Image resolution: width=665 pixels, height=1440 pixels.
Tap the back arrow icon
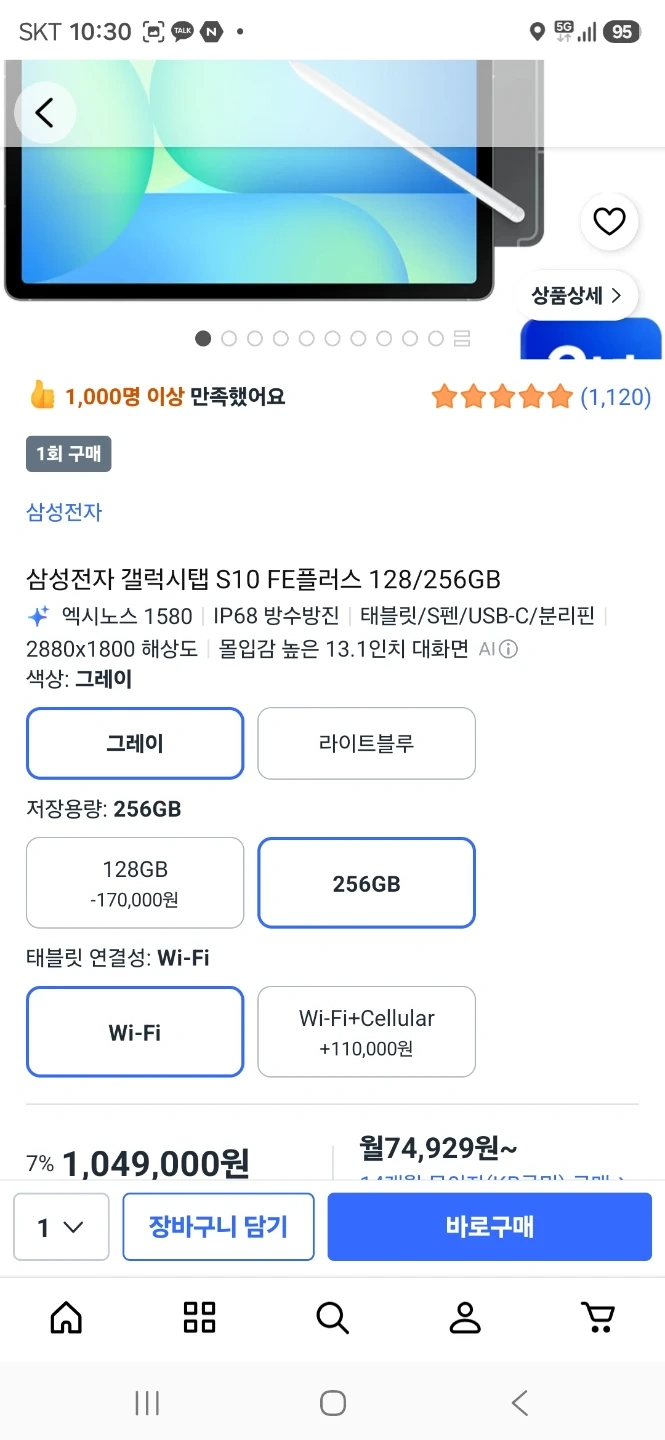coord(45,113)
